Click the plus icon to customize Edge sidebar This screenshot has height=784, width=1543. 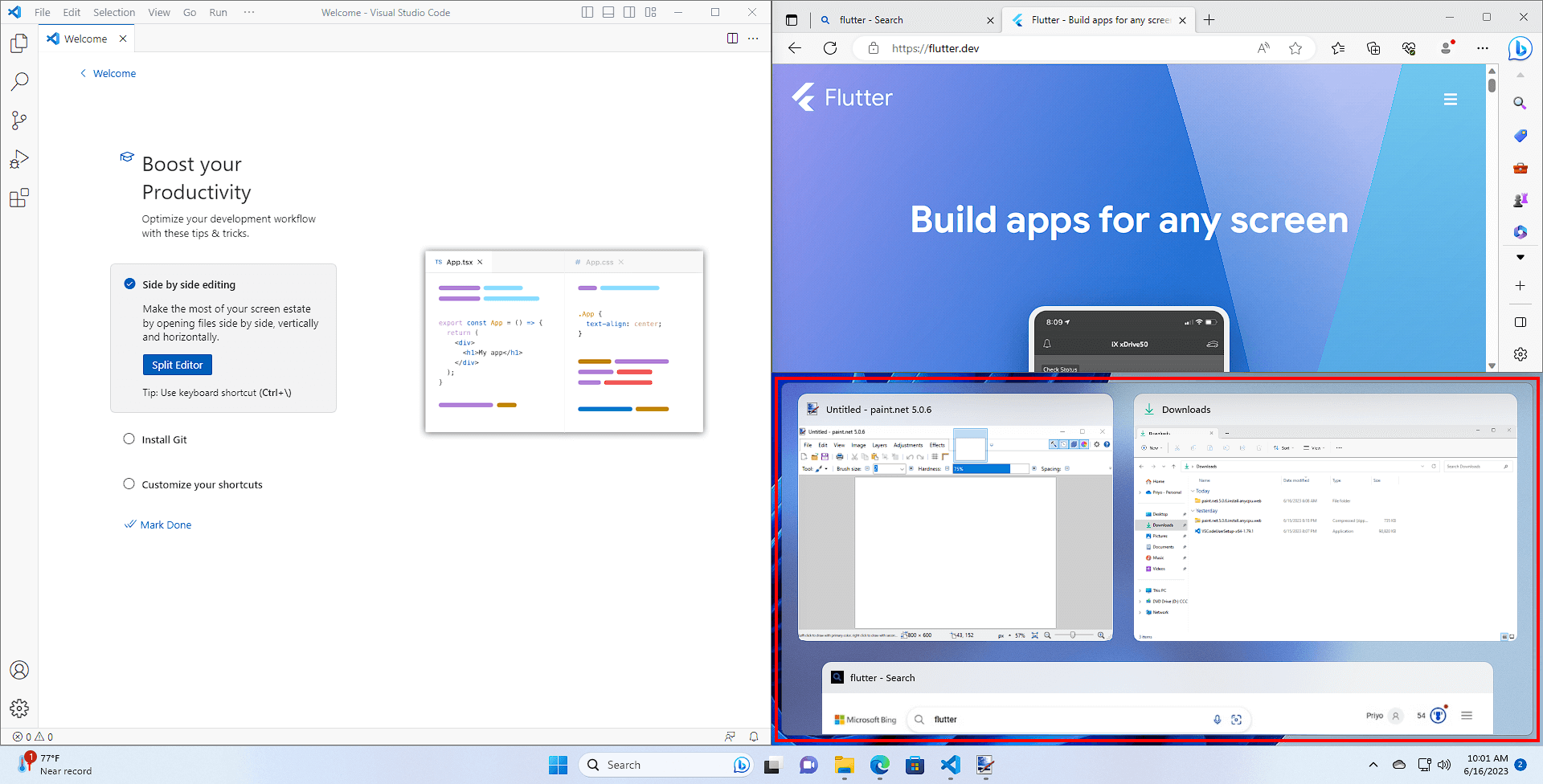click(1520, 285)
